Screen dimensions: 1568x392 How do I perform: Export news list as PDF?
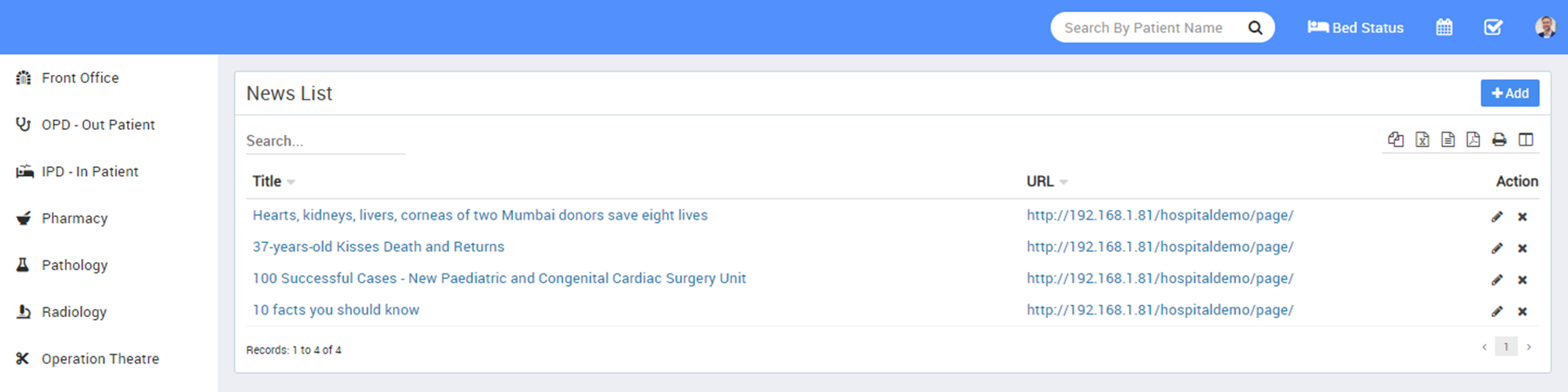coord(1473,139)
